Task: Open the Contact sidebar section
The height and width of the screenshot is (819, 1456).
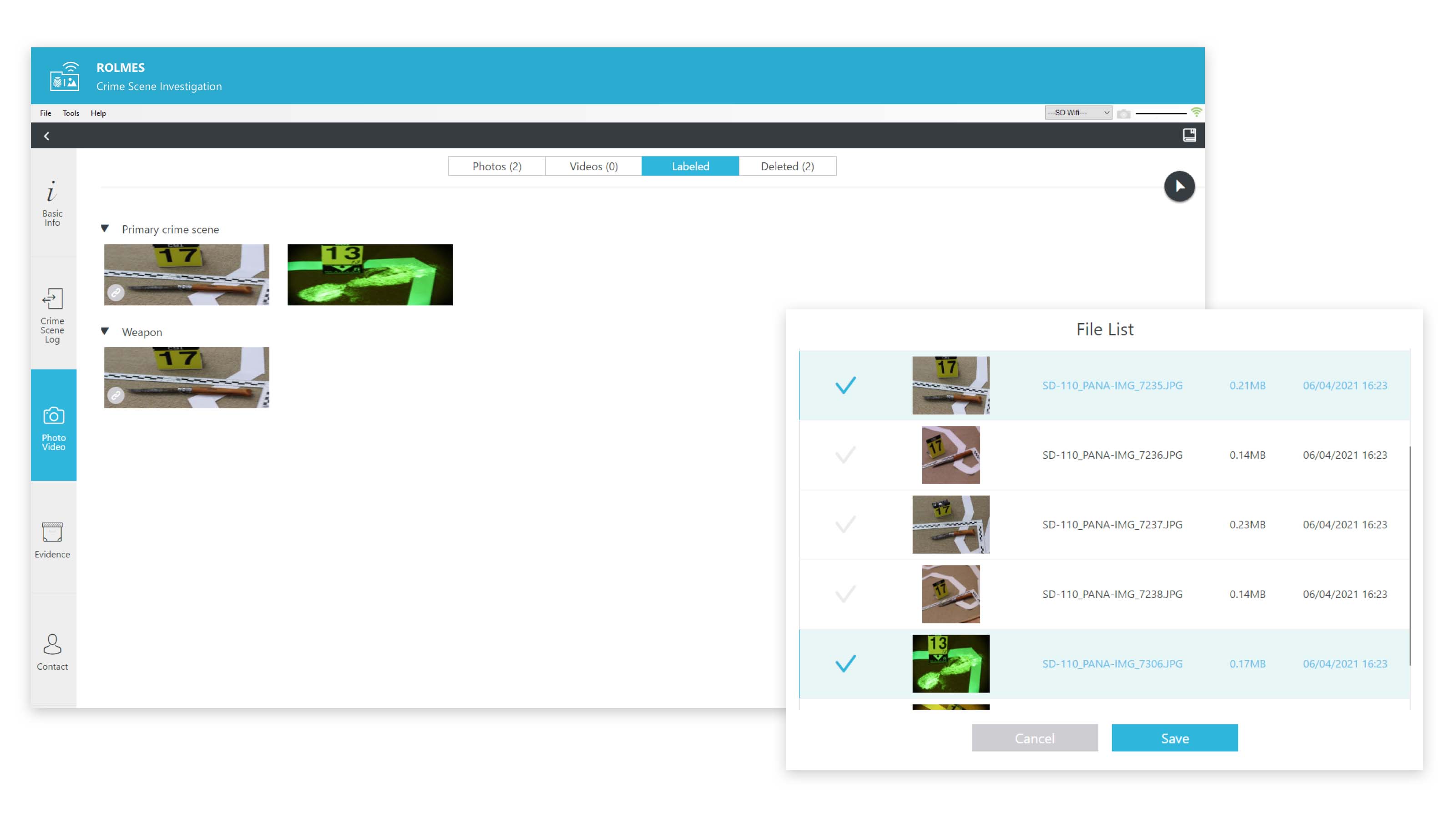Action: pos(52,651)
